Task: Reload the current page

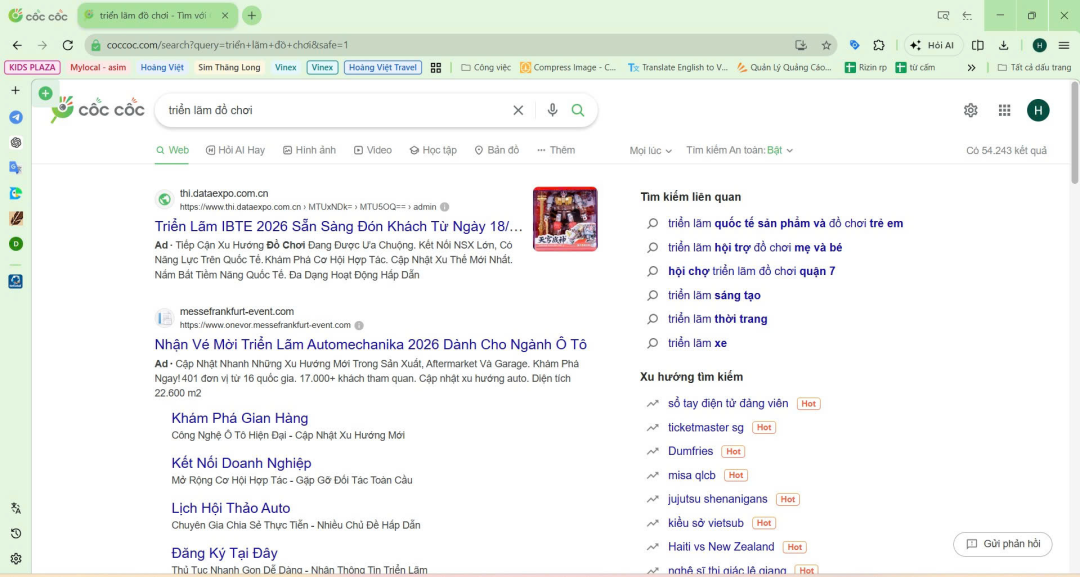Action: (x=68, y=45)
